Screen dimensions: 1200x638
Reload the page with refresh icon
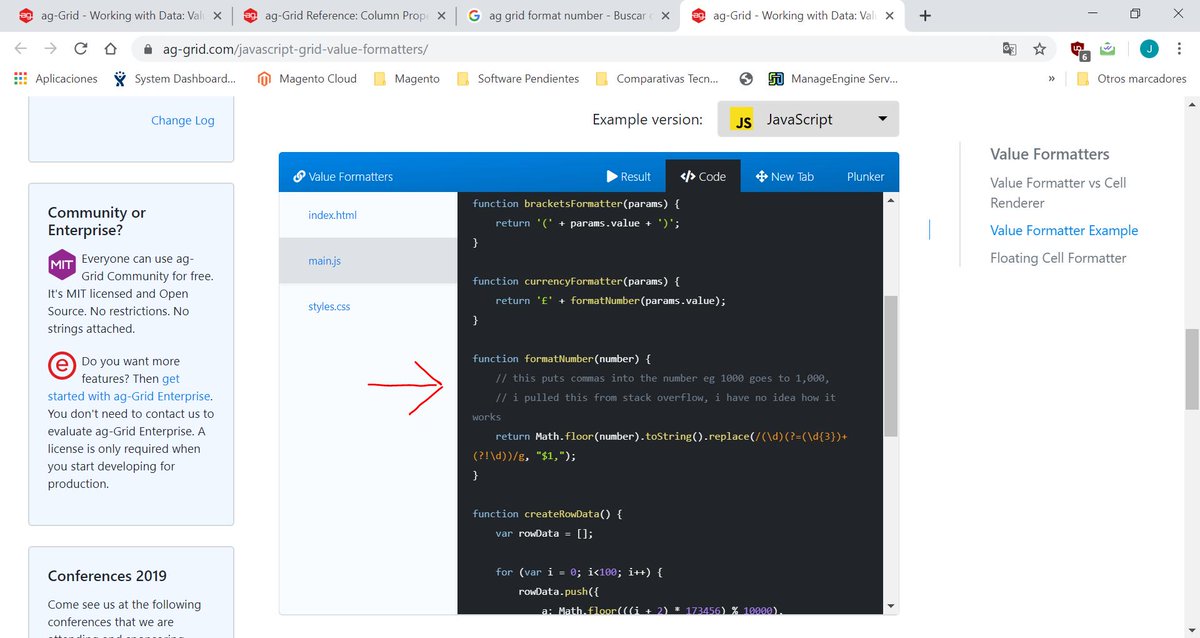pos(81,48)
